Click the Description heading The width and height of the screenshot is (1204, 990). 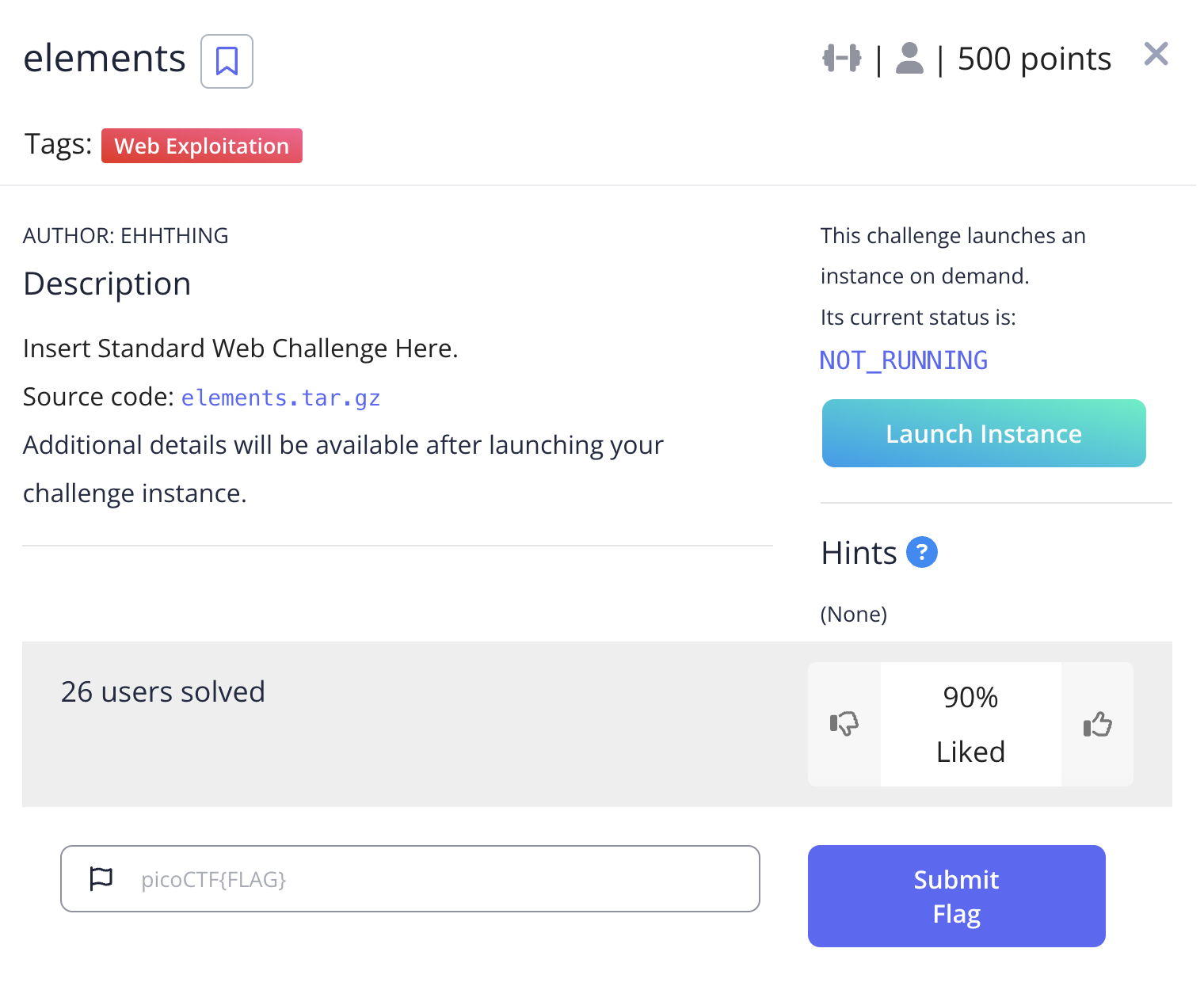pyautogui.click(x=107, y=284)
